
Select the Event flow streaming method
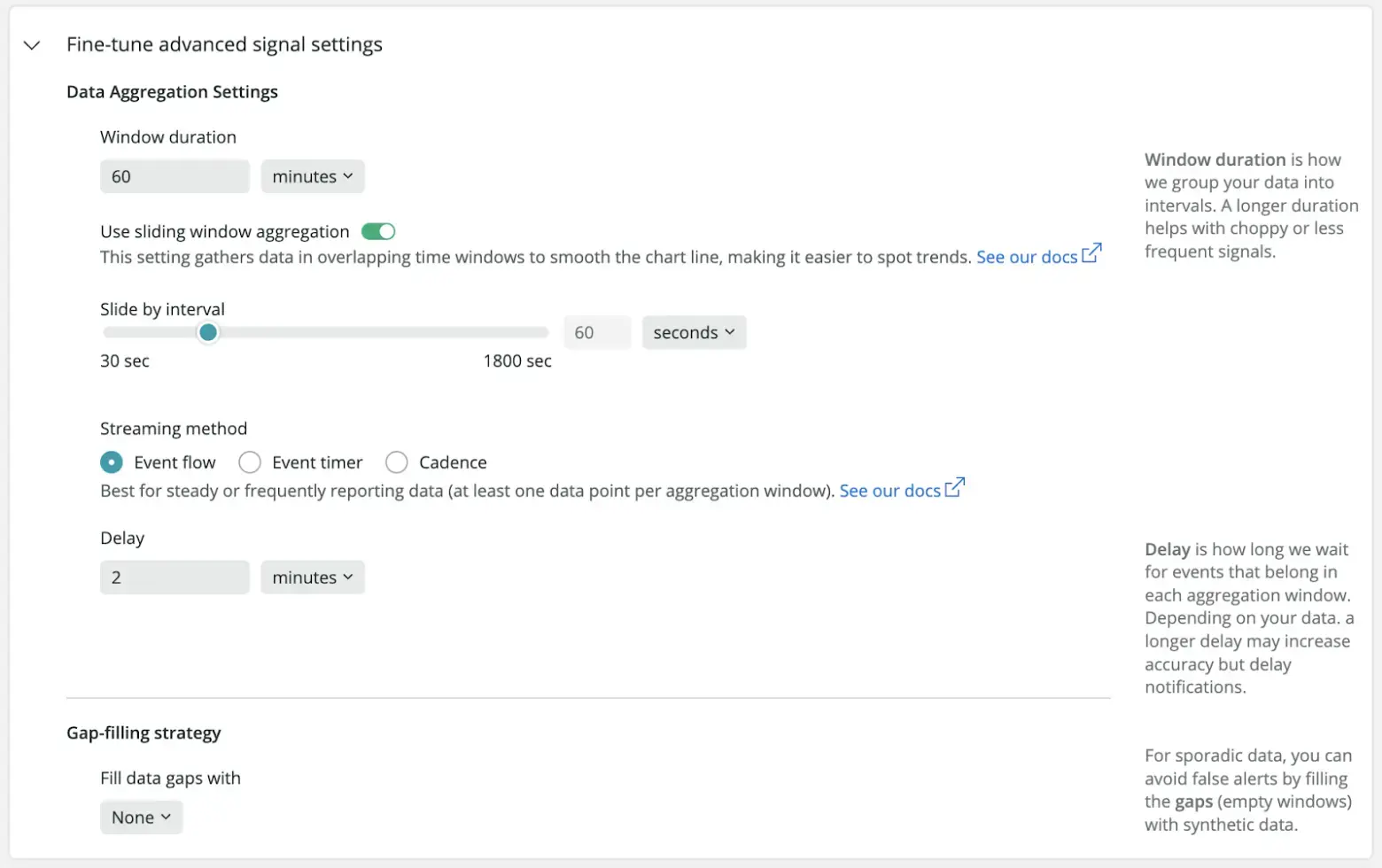[112, 462]
